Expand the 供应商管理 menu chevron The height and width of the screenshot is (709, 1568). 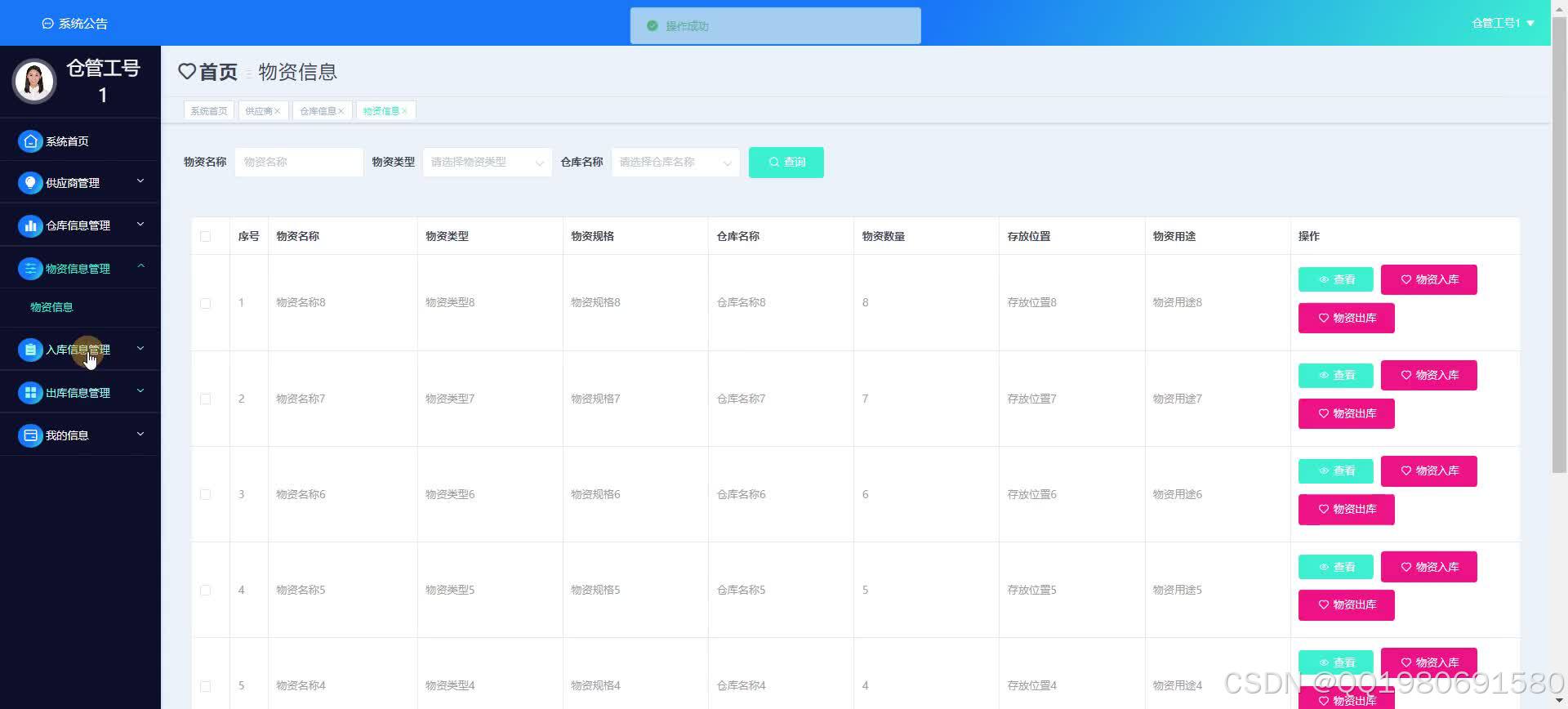click(140, 181)
